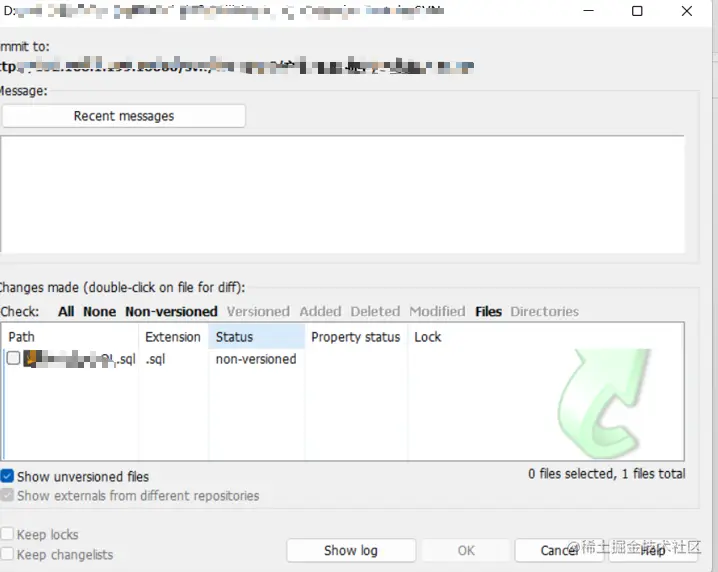Minimize the commit dialog window
718x572 pixels.
[589, 11]
